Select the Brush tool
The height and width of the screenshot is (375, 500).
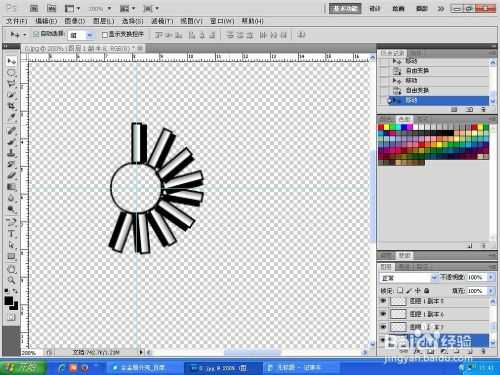tap(12, 142)
